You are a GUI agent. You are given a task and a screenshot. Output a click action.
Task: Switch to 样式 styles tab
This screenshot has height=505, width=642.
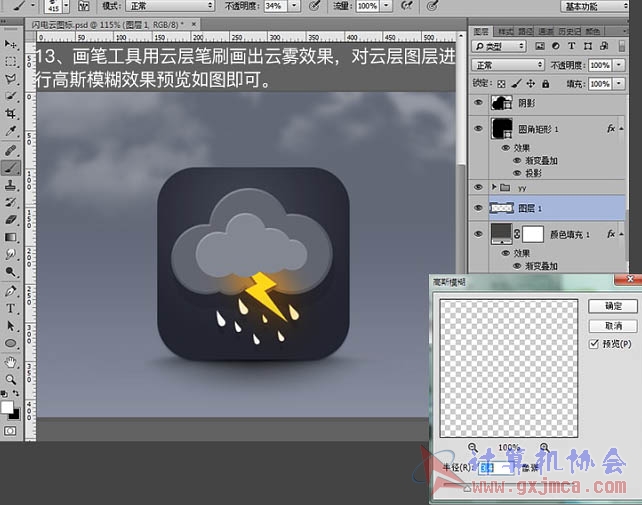(505, 32)
